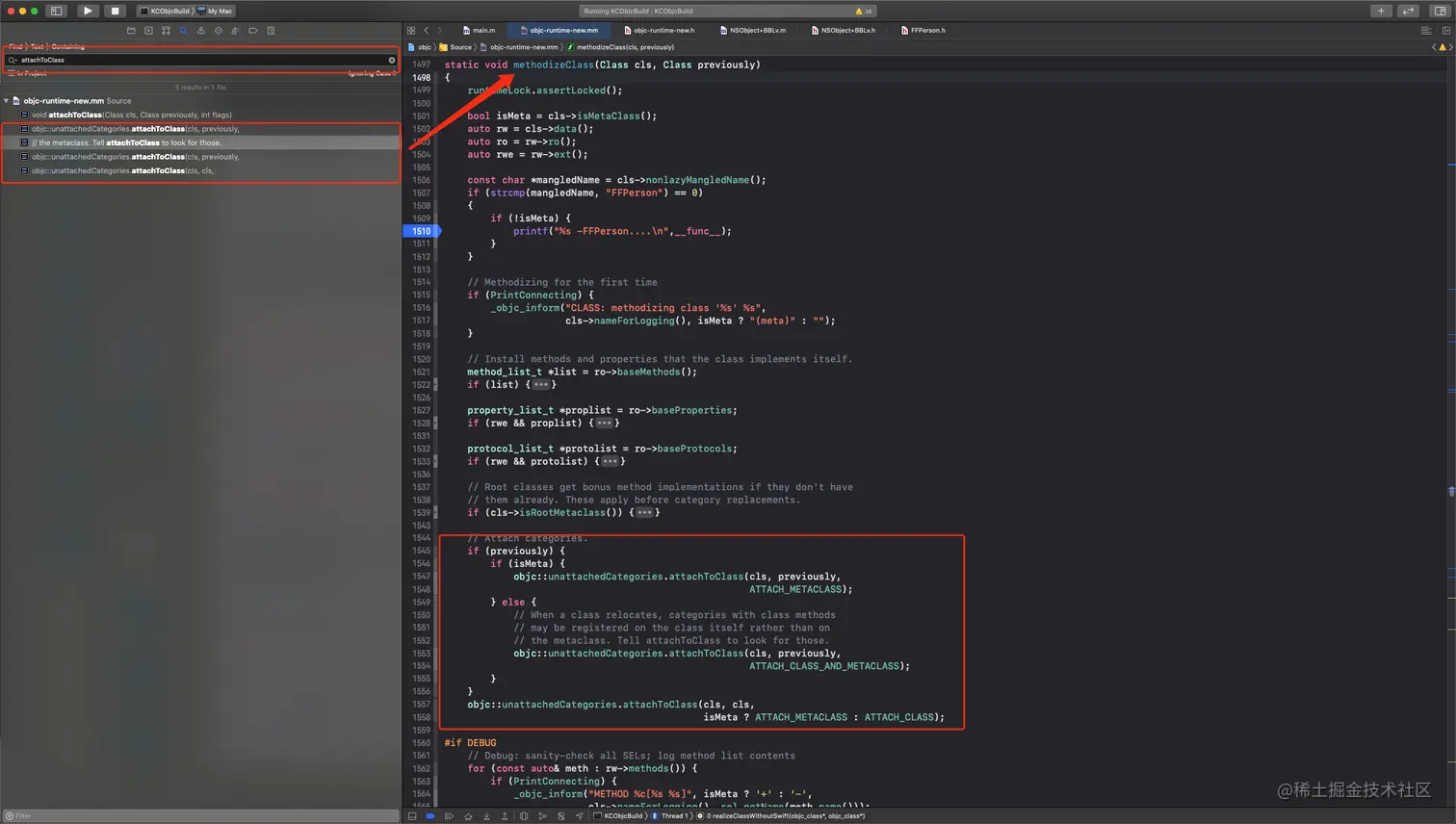Click the methodizeClass breadcrumb in jump bar
Image resolution: width=1456 pixels, height=824 pixels.
click(x=620, y=47)
